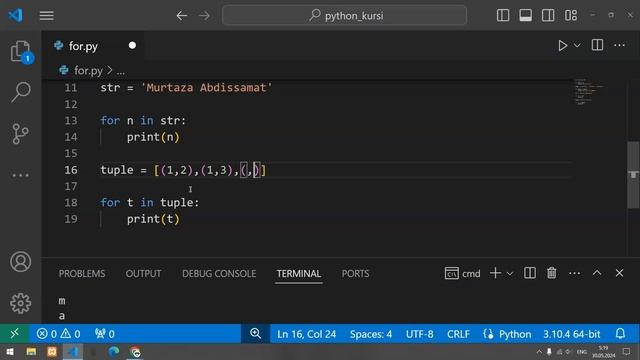The image size is (640, 360).
Task: Open notifications bell in status bar
Action: click(x=620, y=334)
